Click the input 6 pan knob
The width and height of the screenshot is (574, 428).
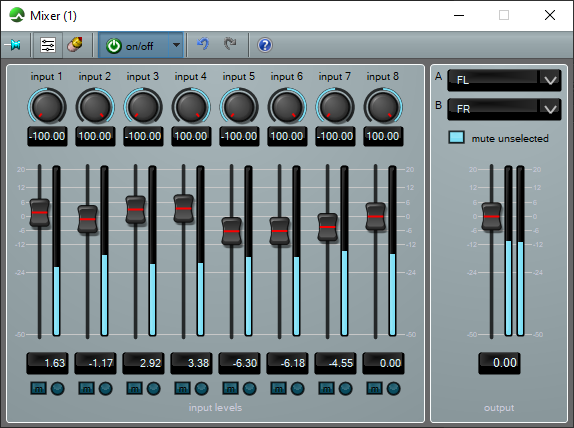point(287,107)
